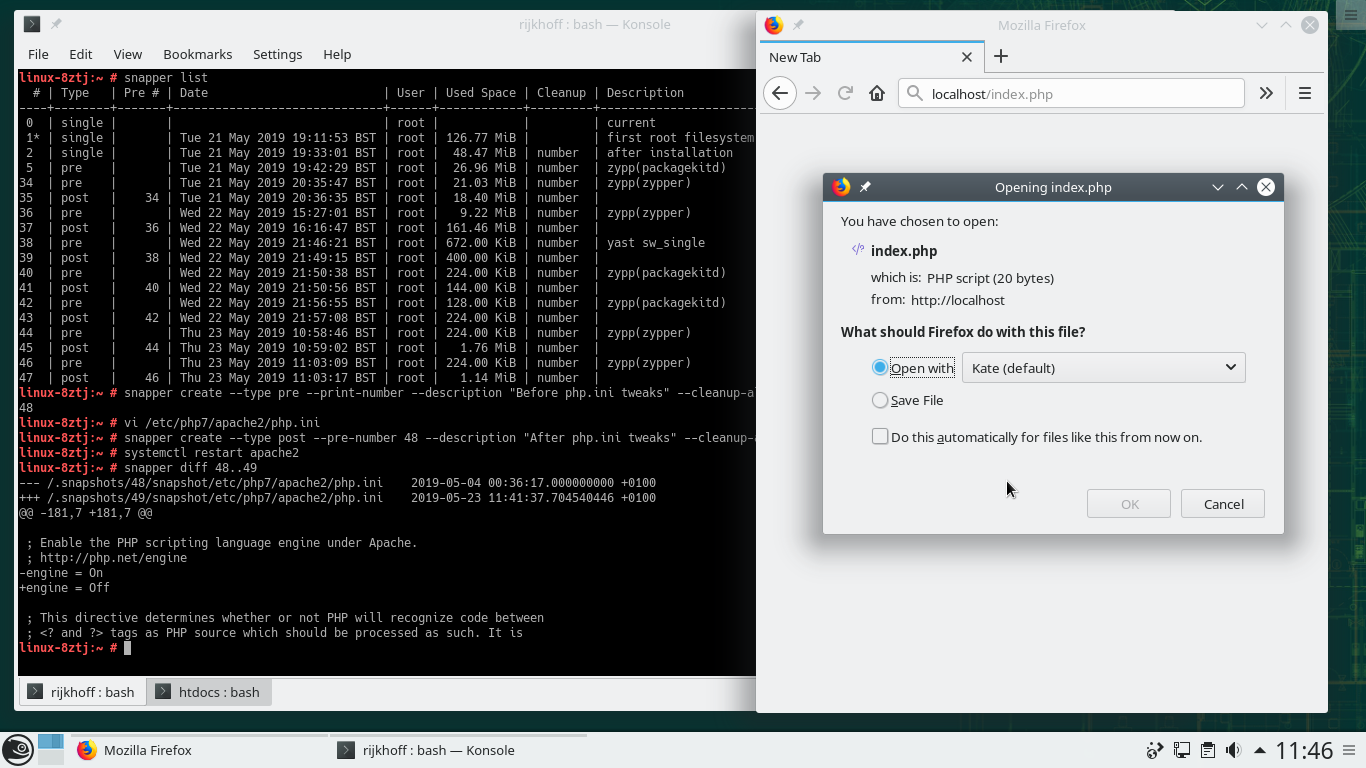Go to Firefox home page

[877, 93]
